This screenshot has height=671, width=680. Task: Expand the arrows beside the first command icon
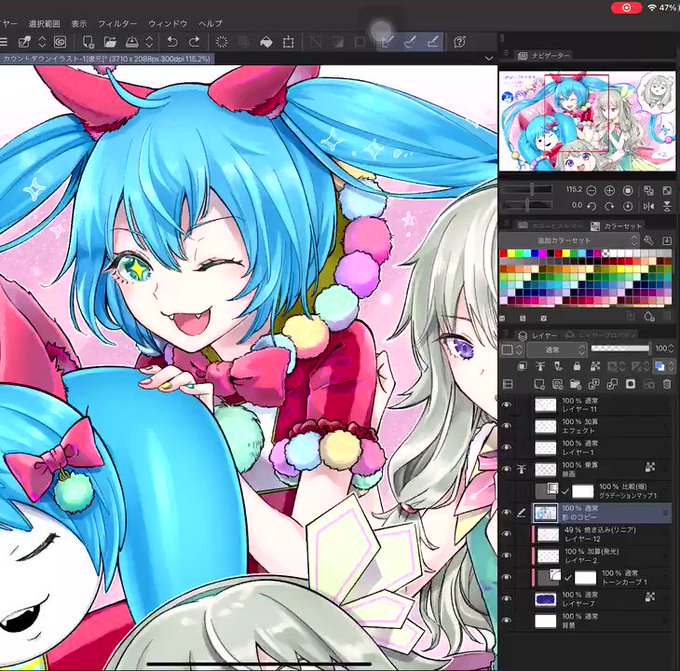coord(42,42)
